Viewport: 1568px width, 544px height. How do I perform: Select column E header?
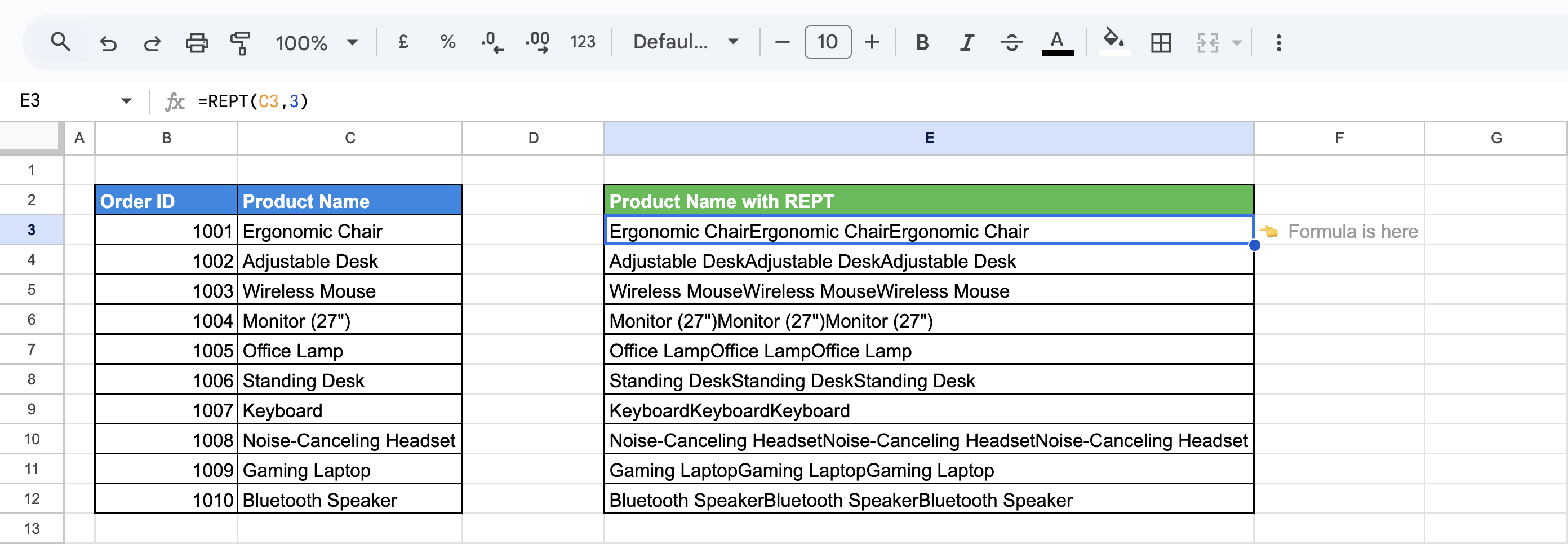929,138
